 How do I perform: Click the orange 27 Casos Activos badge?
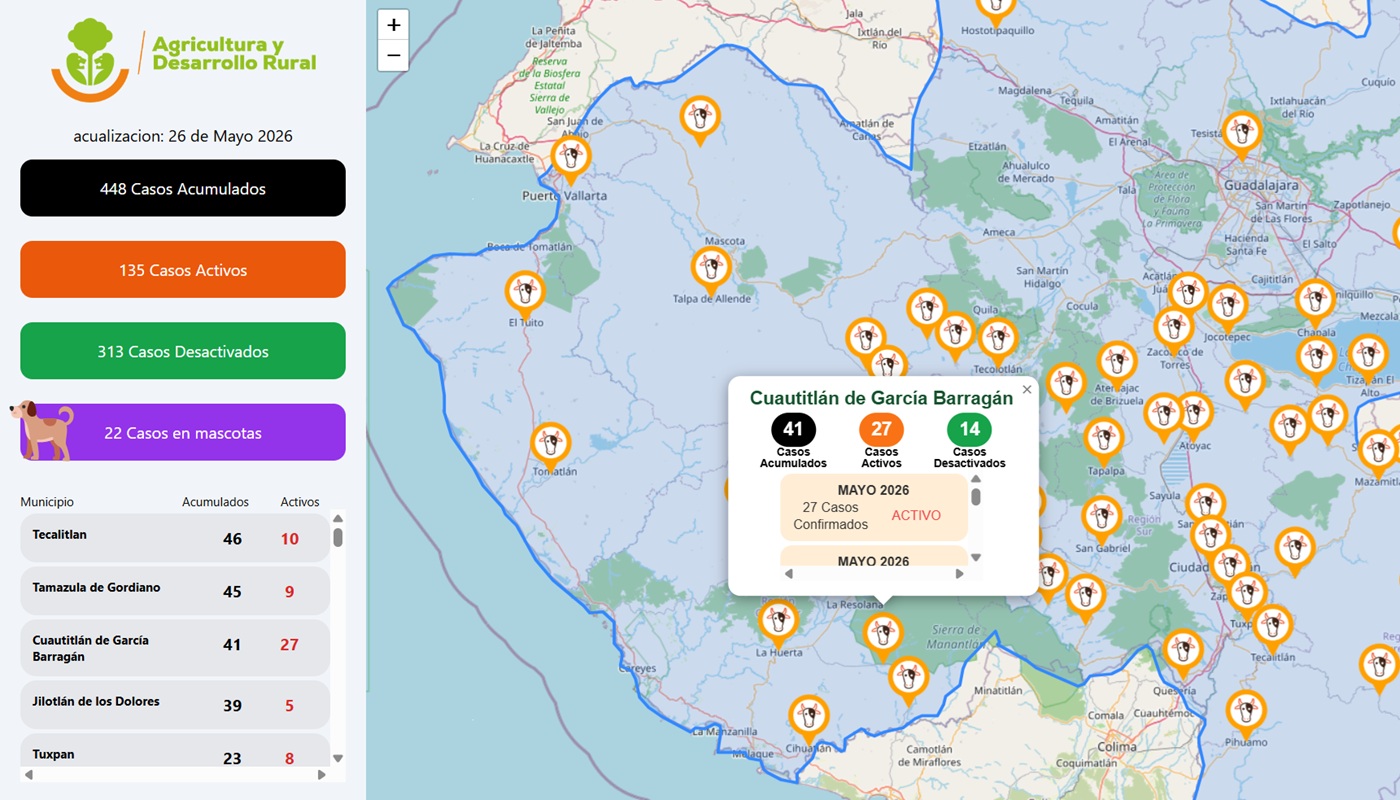(x=881, y=430)
